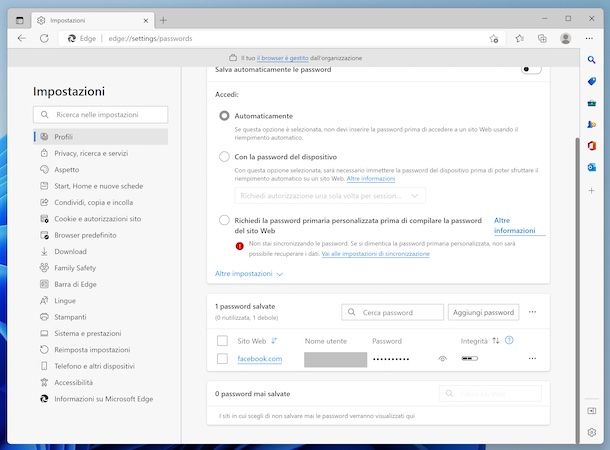Open the Richiedi autorizzazione dropdown
Screen dimensions: 610x450
[x=330, y=196]
